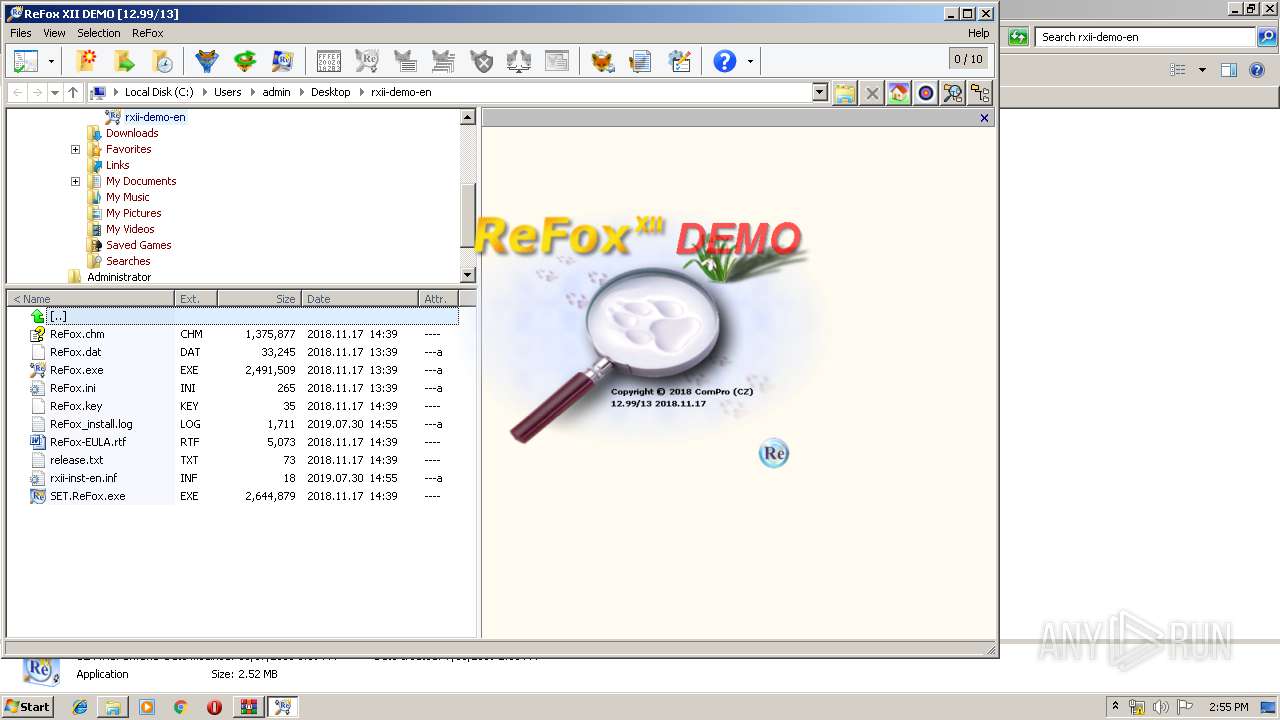Screen dimensions: 1280x720
Task: Select ReFox-EULA.rtf in file list
Action: click(x=87, y=442)
